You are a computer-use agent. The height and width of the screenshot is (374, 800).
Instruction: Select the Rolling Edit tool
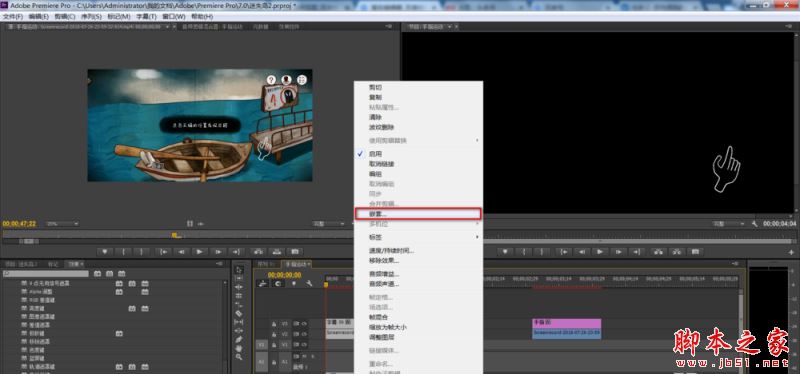(x=239, y=296)
